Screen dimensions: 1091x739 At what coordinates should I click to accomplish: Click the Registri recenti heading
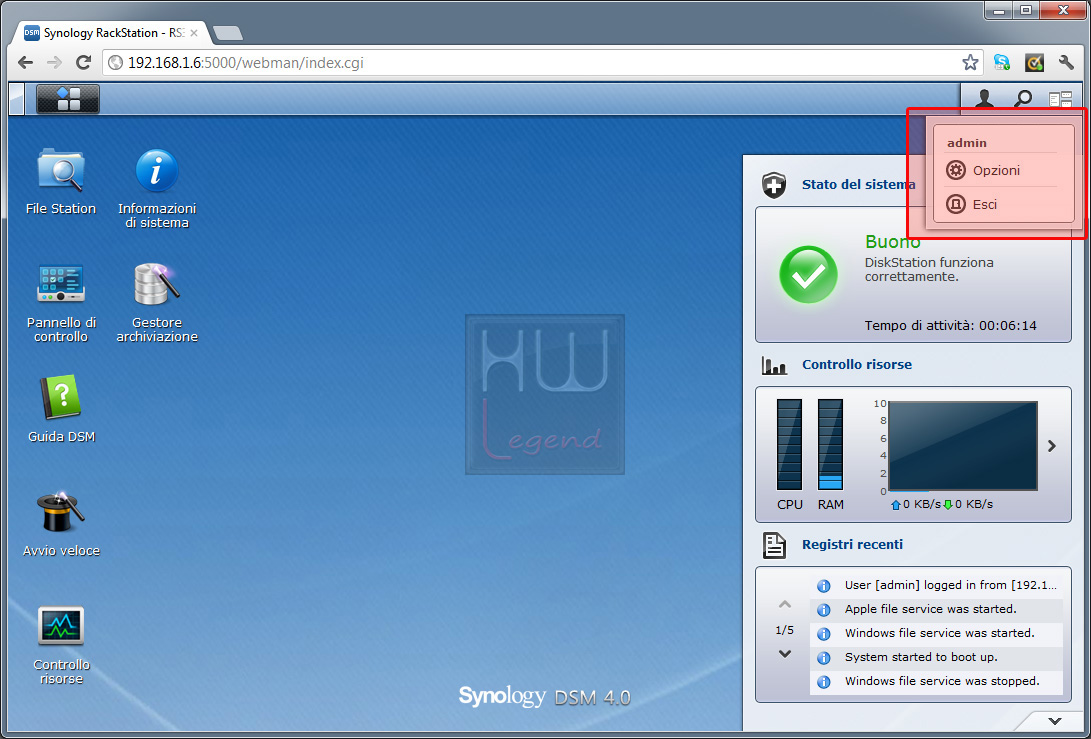(852, 545)
